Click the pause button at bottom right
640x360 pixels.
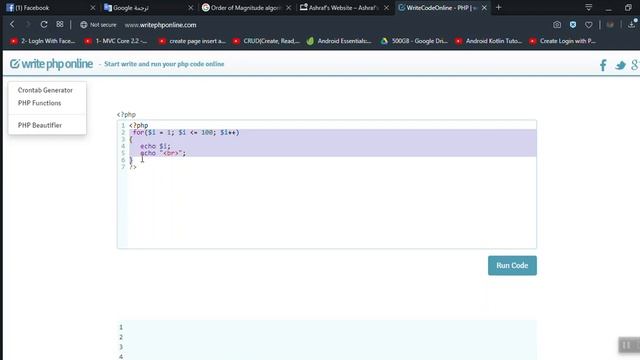(627, 345)
